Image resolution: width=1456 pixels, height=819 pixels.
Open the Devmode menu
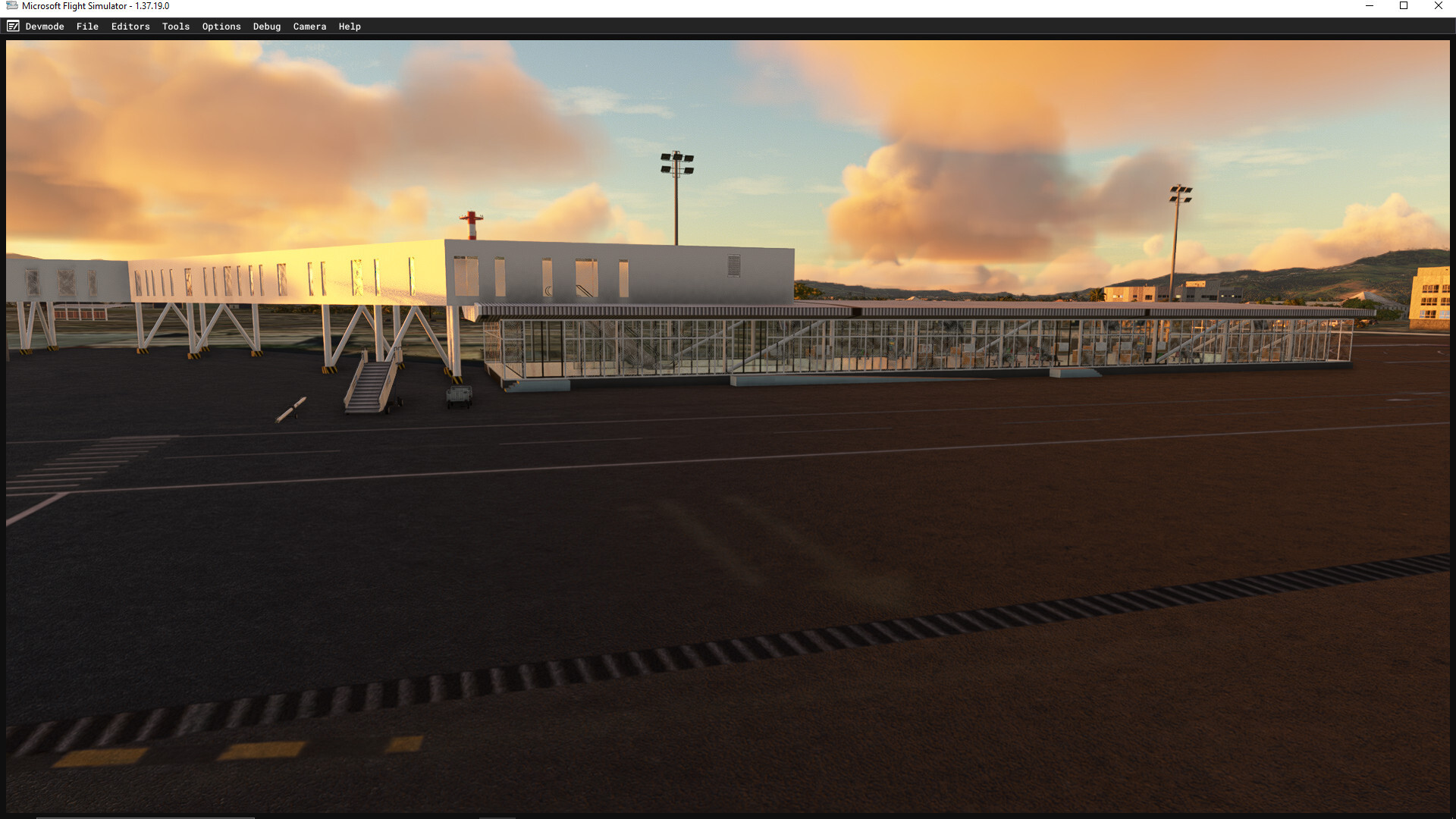[x=45, y=26]
